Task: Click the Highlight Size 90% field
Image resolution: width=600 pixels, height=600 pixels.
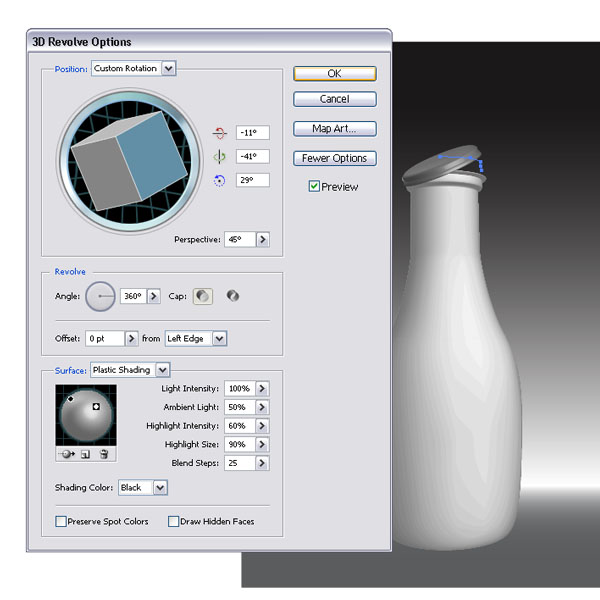Action: (x=240, y=445)
